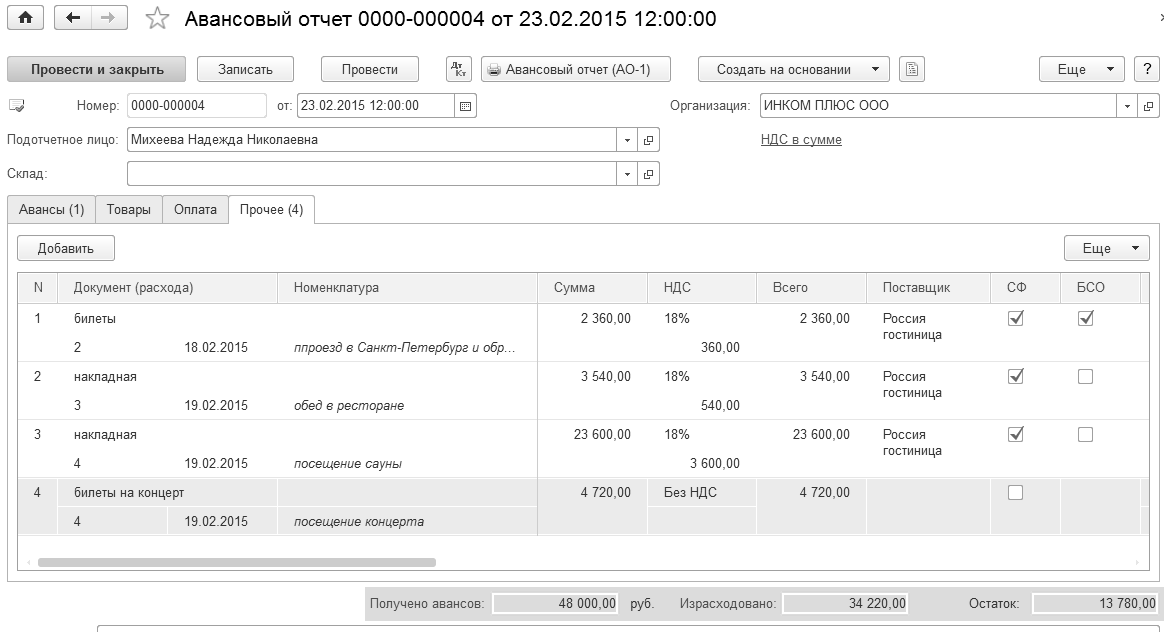Image resolution: width=1164 pixels, height=632 pixels.
Task: Select the посещение сауны cell
Action: tap(407, 463)
